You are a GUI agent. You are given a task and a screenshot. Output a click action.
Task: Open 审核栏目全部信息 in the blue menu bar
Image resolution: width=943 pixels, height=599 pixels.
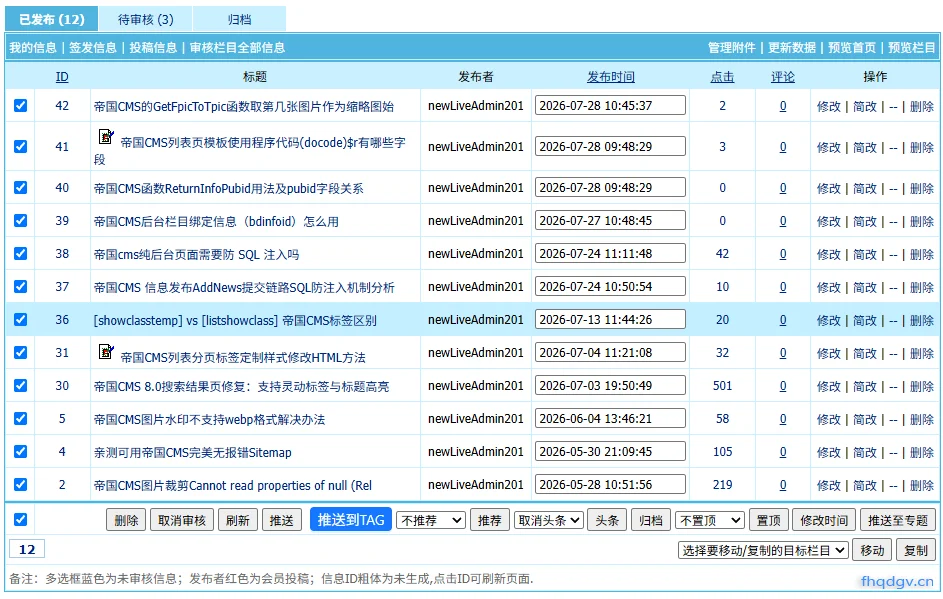coord(237,48)
